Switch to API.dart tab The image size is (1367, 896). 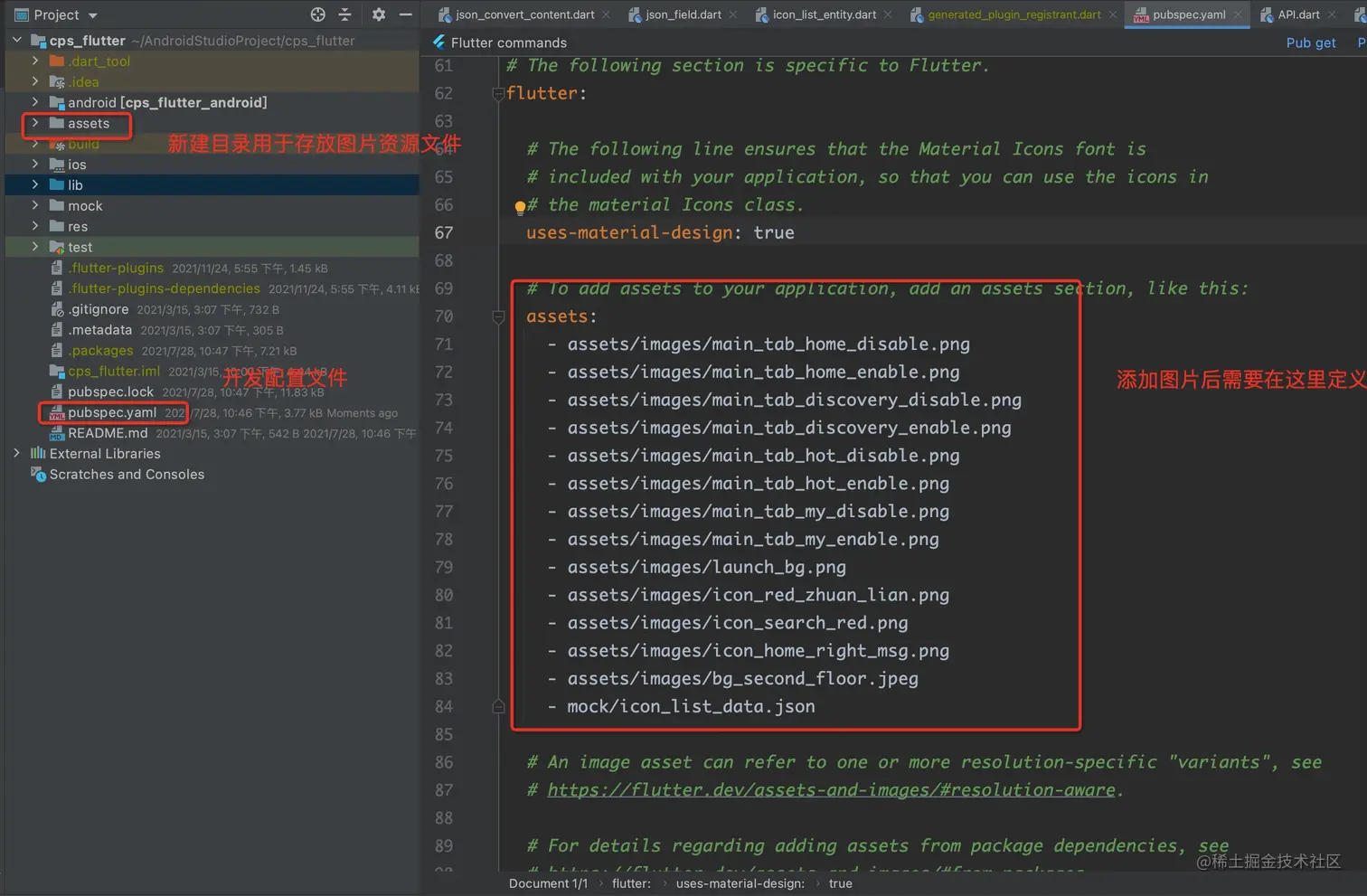pos(1298,14)
